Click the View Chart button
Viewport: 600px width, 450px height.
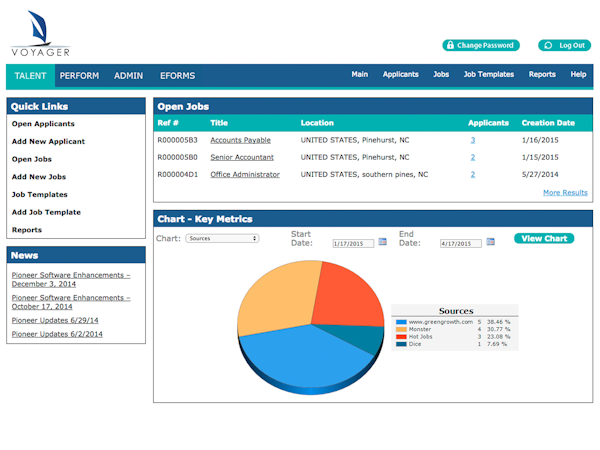pyautogui.click(x=544, y=238)
